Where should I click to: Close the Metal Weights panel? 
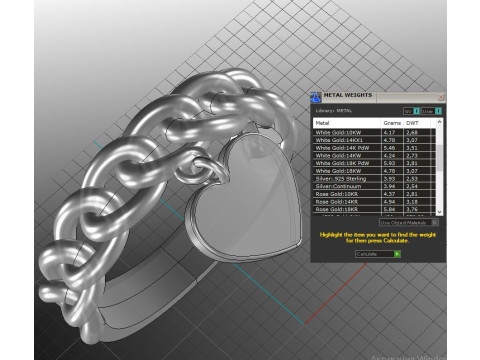(441, 97)
